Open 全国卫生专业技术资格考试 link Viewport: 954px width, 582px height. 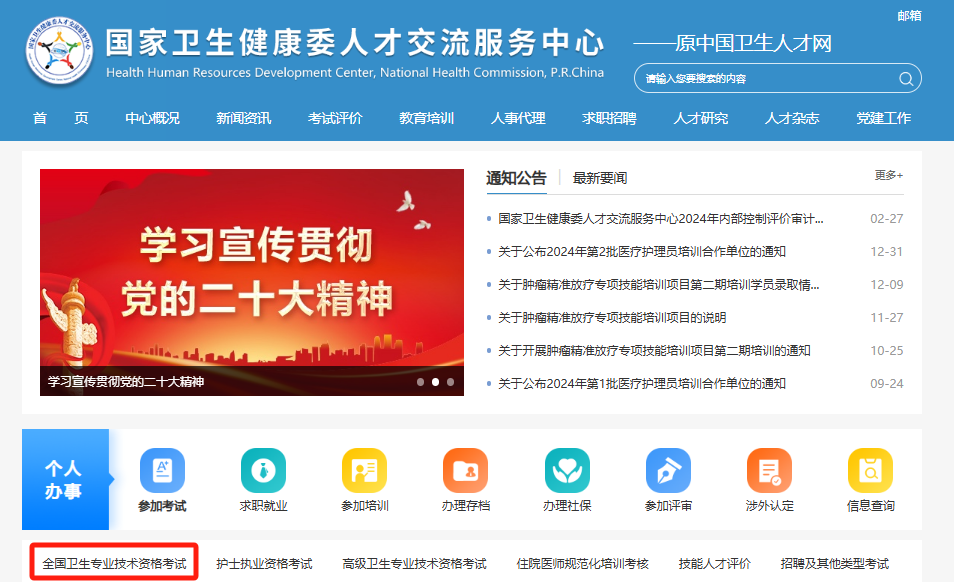[x=114, y=564]
